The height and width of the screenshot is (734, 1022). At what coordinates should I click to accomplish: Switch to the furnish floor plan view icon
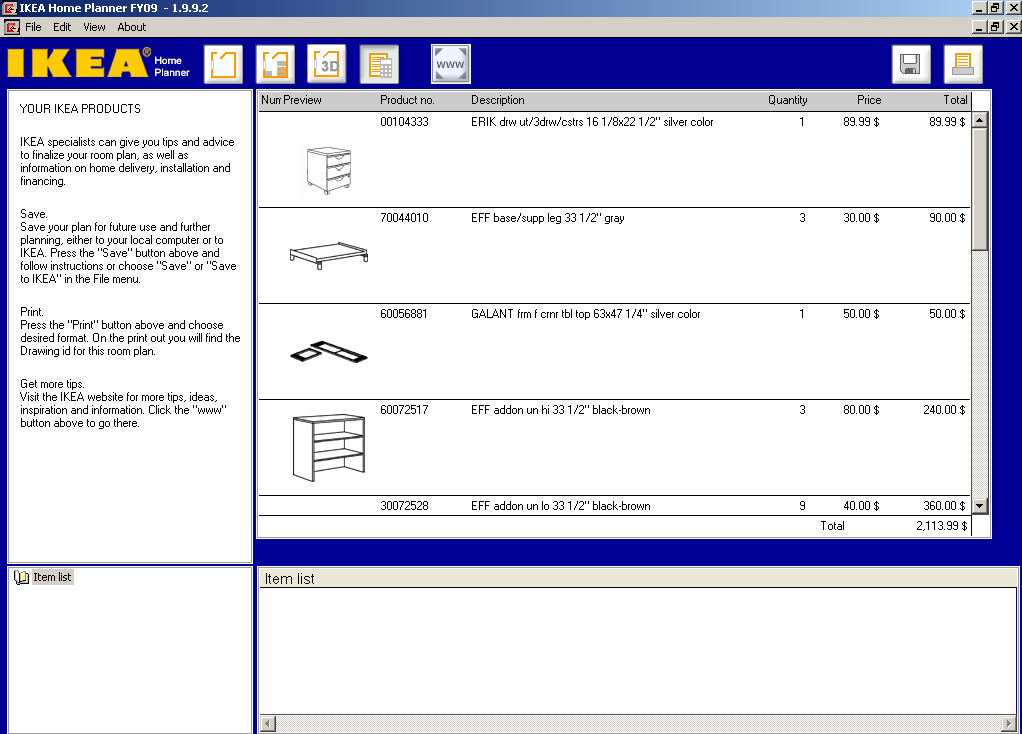click(x=275, y=64)
